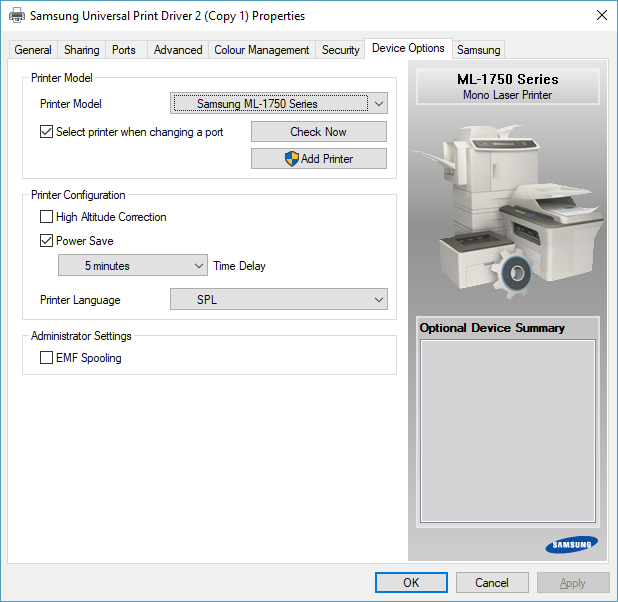Click the Administrator Settings group label
The width and height of the screenshot is (618, 602).
coord(81,336)
